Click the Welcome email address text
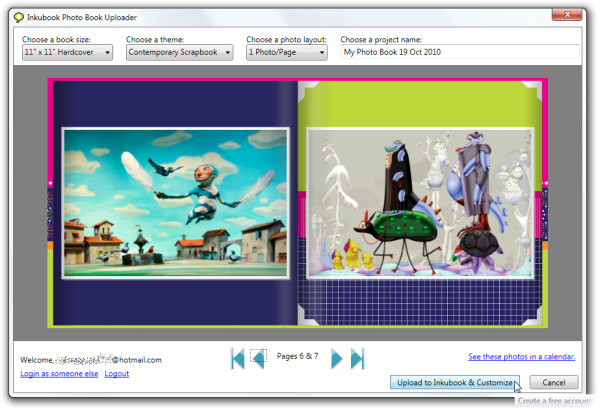600x410 pixels. tap(91, 359)
